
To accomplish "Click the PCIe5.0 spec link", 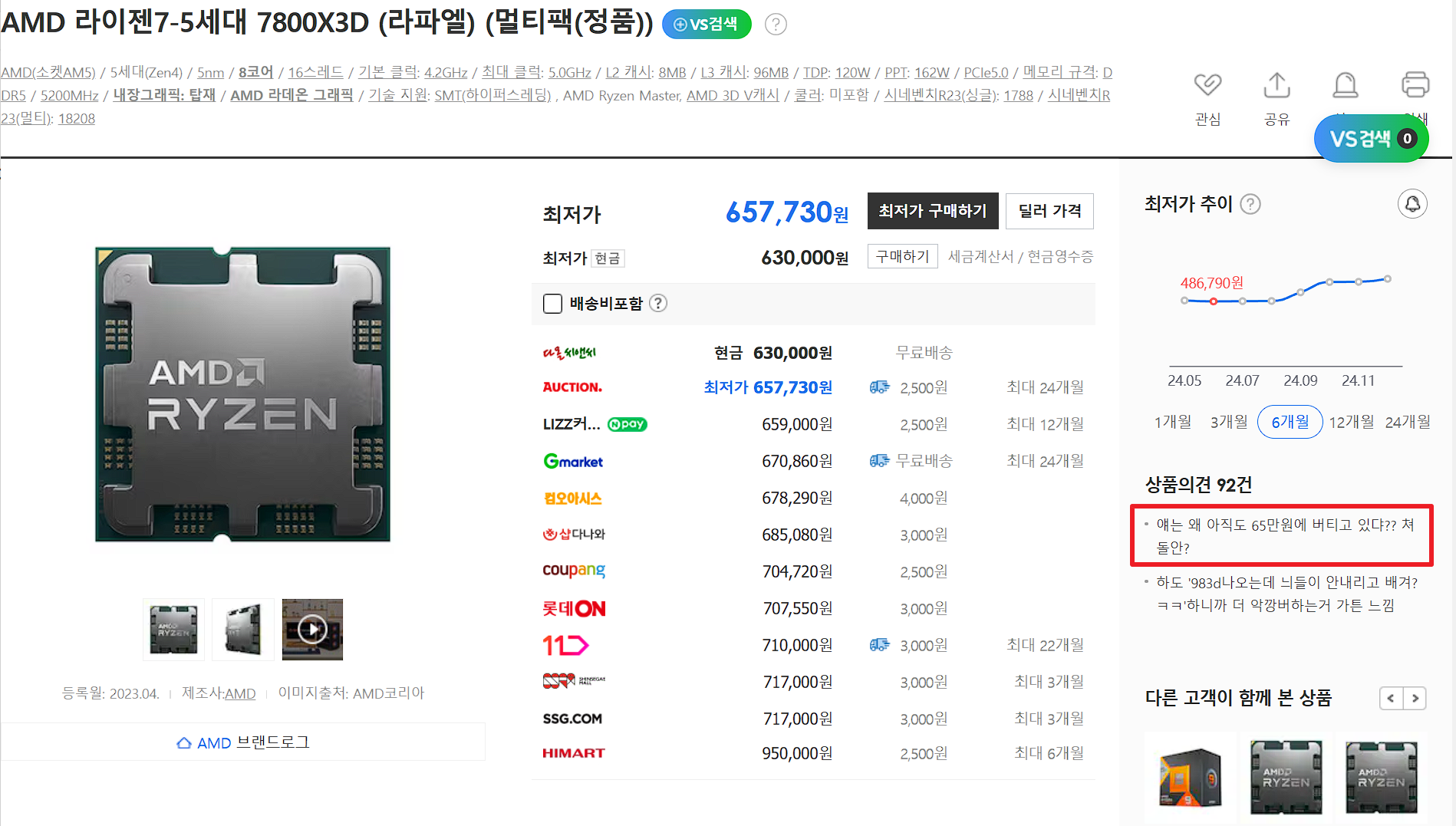I will 986,72.
